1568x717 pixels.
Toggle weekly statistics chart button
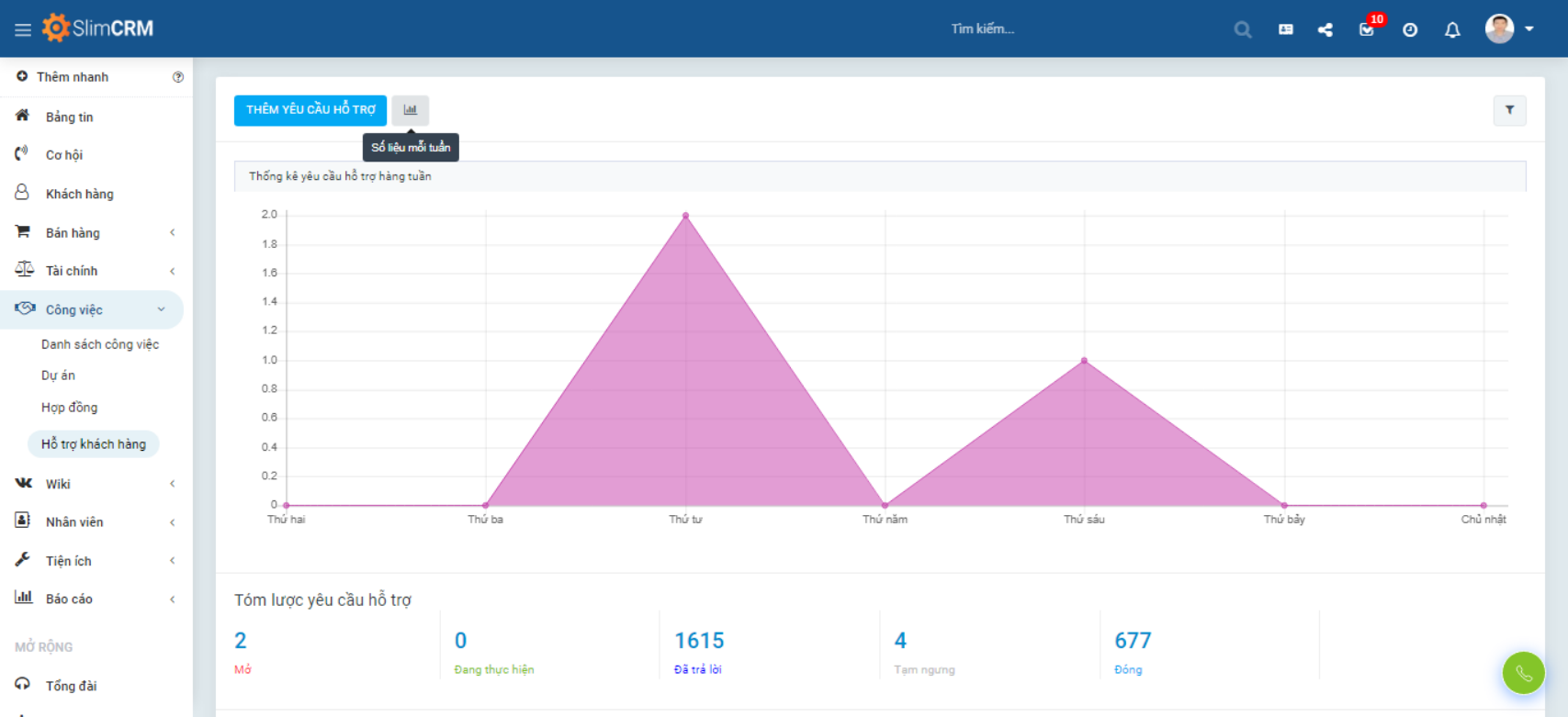411,110
